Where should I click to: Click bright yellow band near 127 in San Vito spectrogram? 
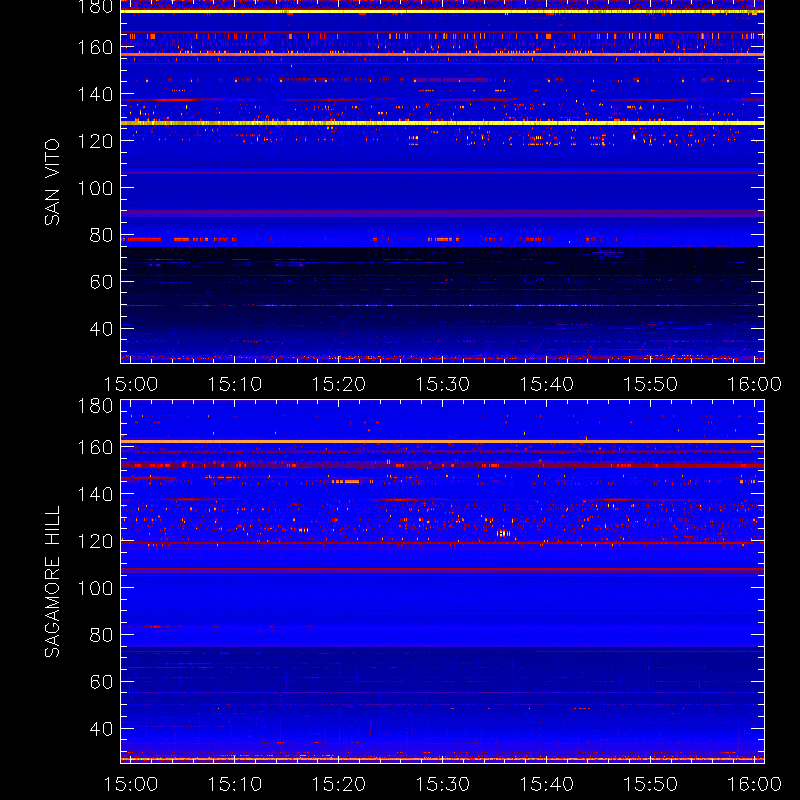click(x=442, y=123)
